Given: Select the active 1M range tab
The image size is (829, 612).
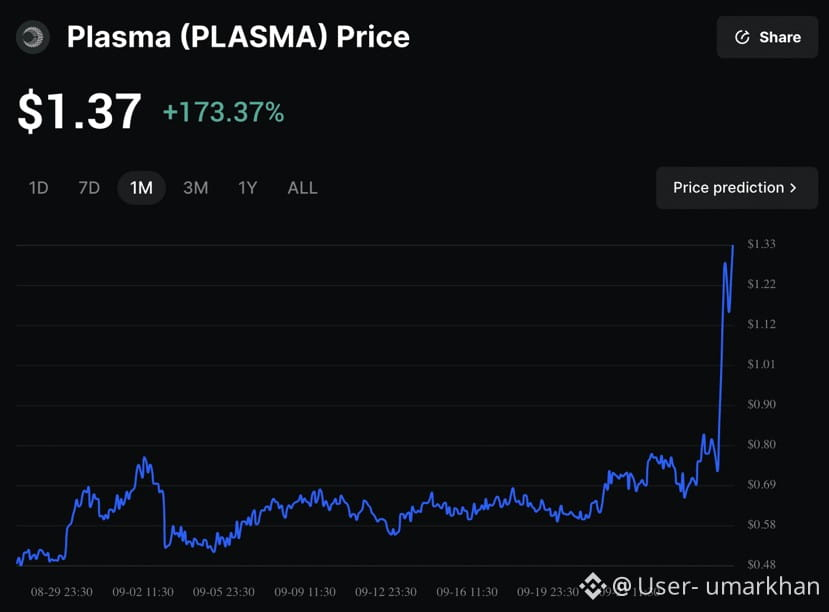Looking at the screenshot, I should click(141, 188).
